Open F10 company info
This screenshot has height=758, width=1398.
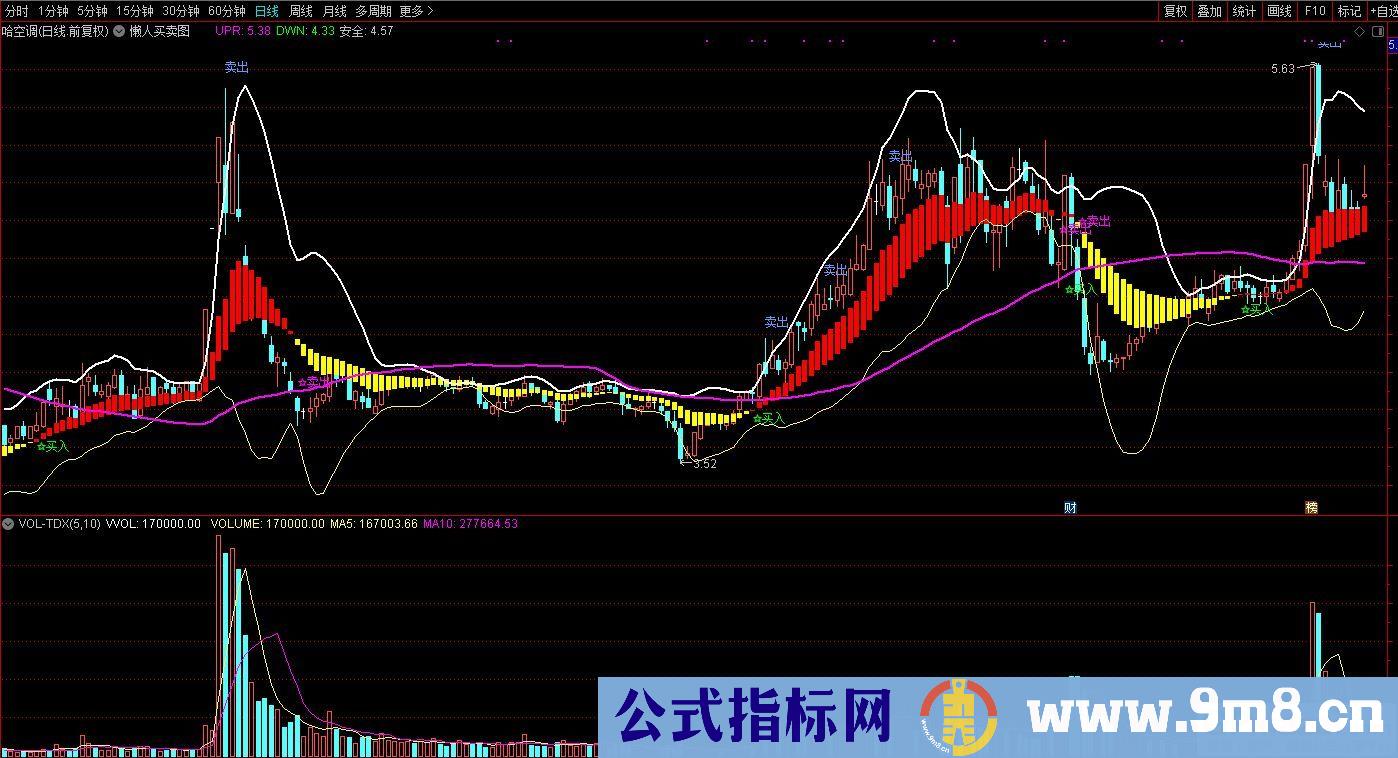pyautogui.click(x=1314, y=11)
